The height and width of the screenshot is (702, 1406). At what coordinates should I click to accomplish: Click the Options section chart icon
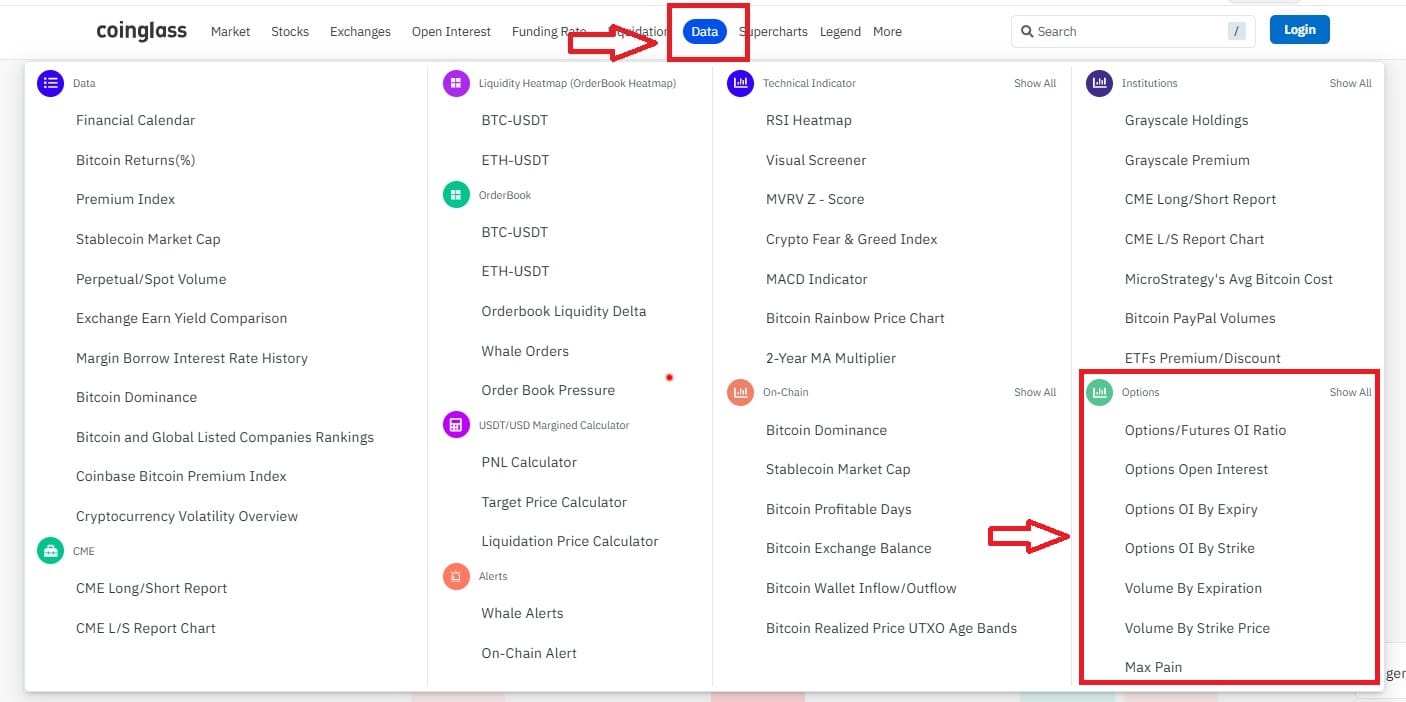coord(1099,392)
